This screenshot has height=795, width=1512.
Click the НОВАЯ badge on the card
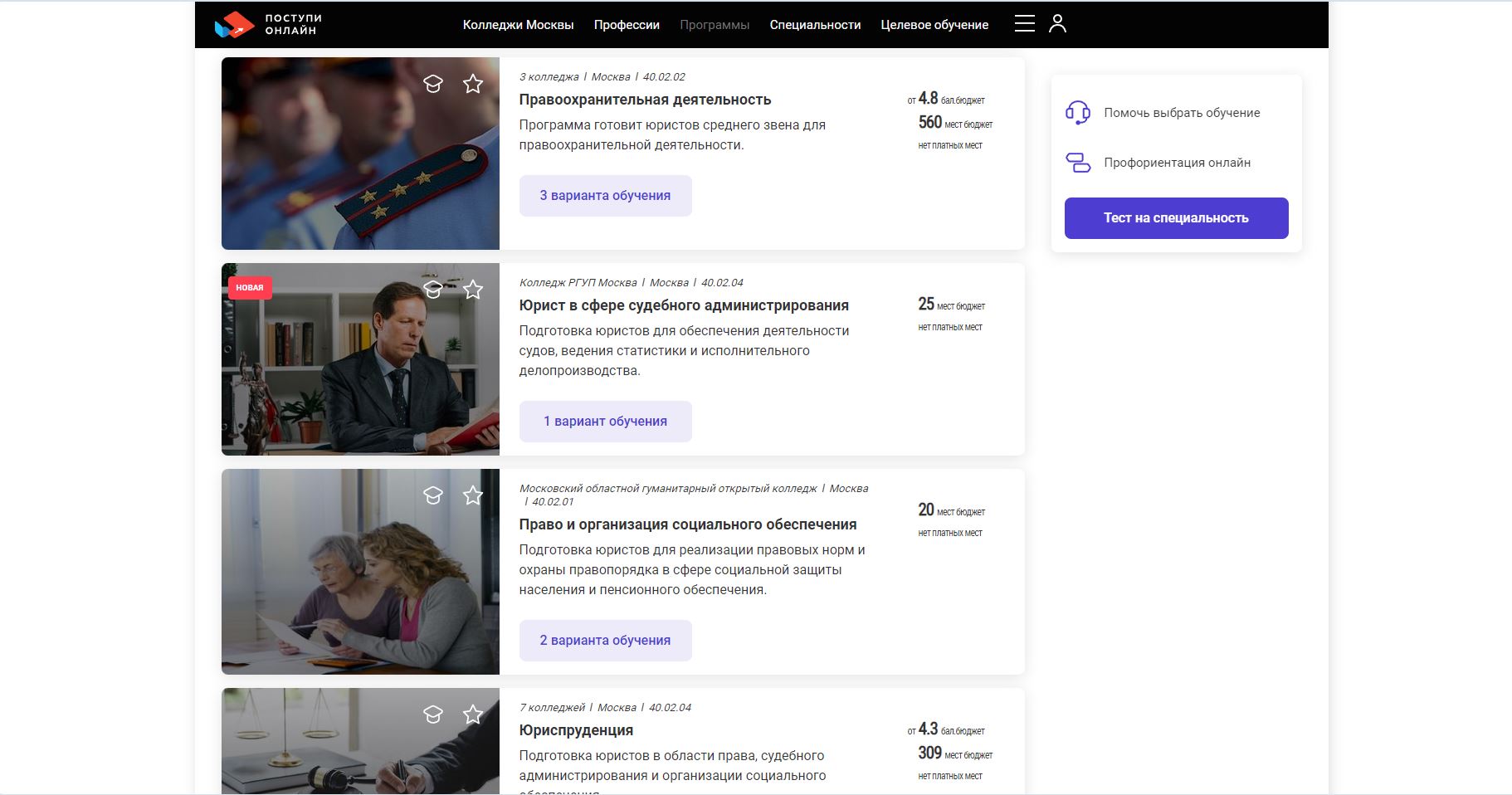[x=250, y=288]
